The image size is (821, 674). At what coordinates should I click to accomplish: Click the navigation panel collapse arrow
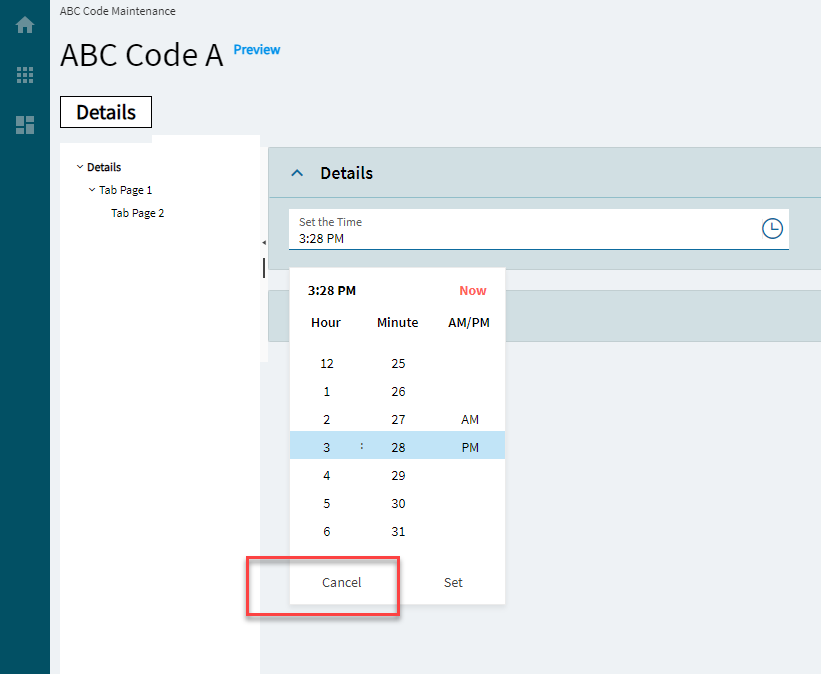pos(264,242)
